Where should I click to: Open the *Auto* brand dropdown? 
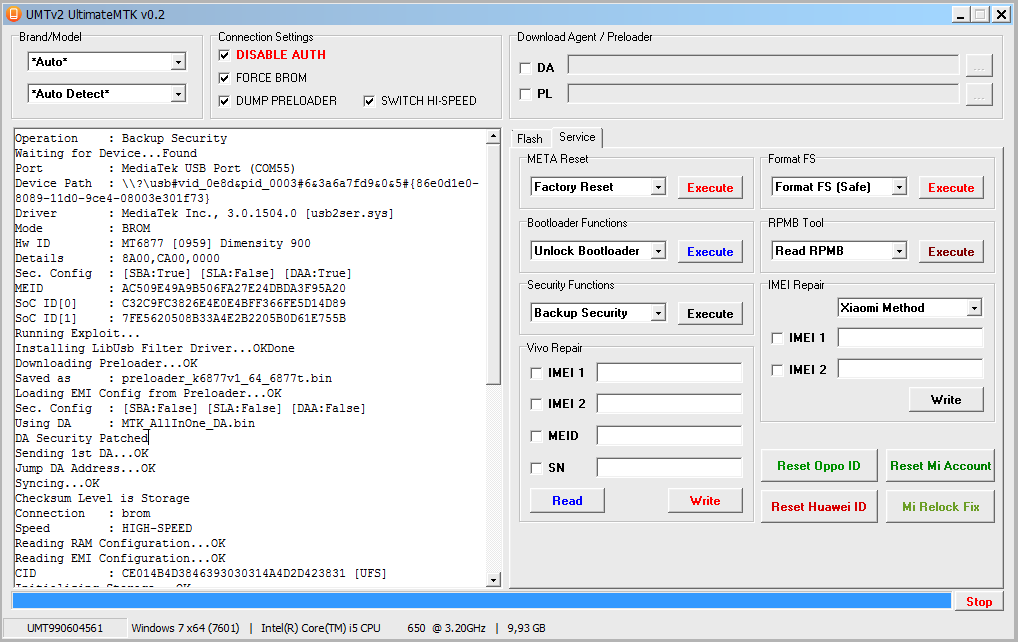pyautogui.click(x=178, y=62)
